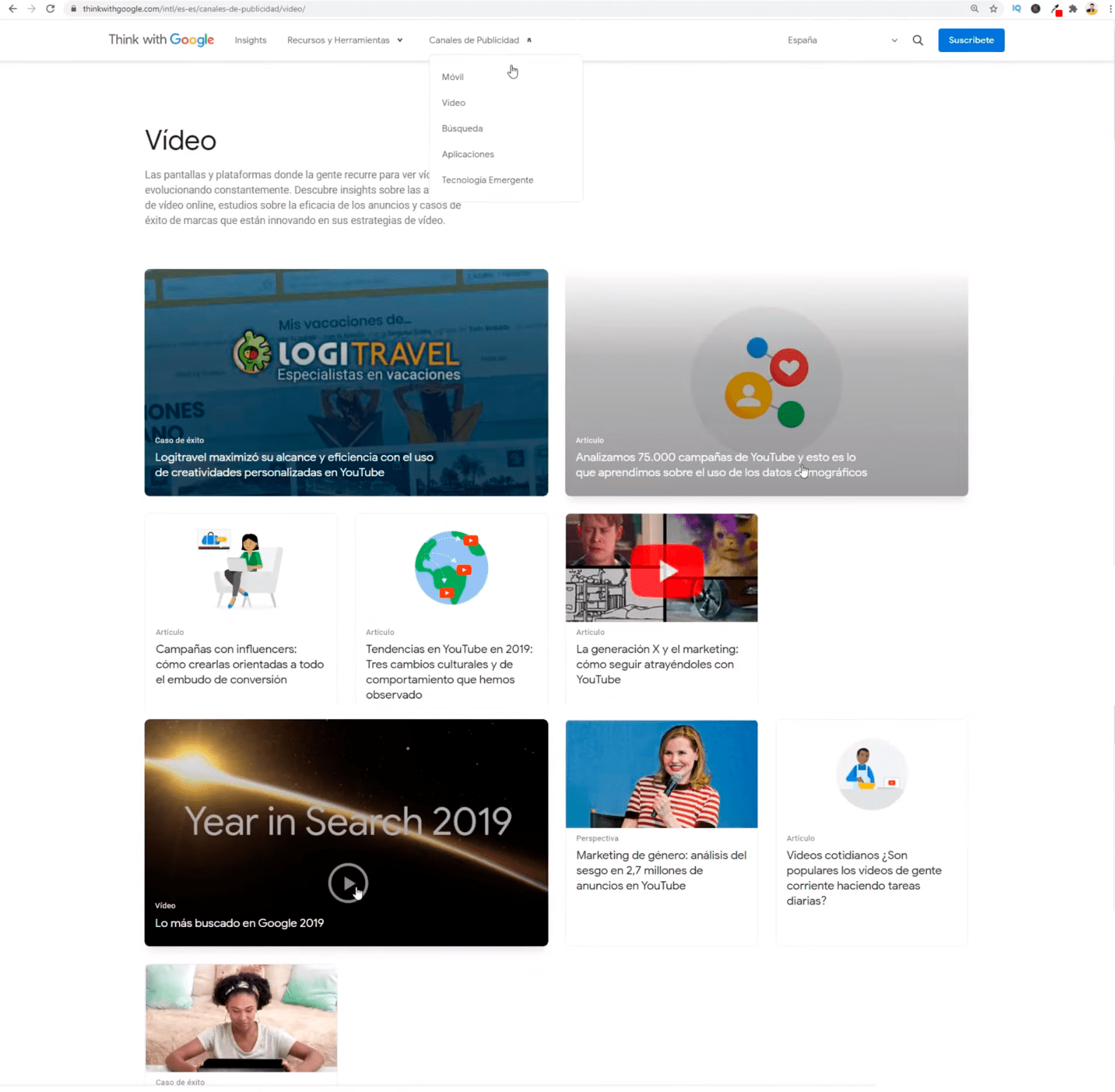Click the photo of woman with microphone
The height and width of the screenshot is (1092, 1115).
tap(661, 774)
